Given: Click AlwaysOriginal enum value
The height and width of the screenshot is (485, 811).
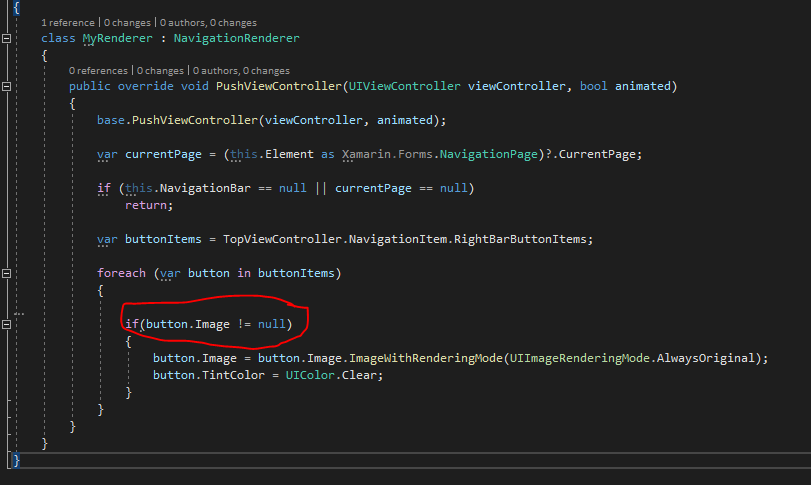Looking at the screenshot, I should coord(705,358).
